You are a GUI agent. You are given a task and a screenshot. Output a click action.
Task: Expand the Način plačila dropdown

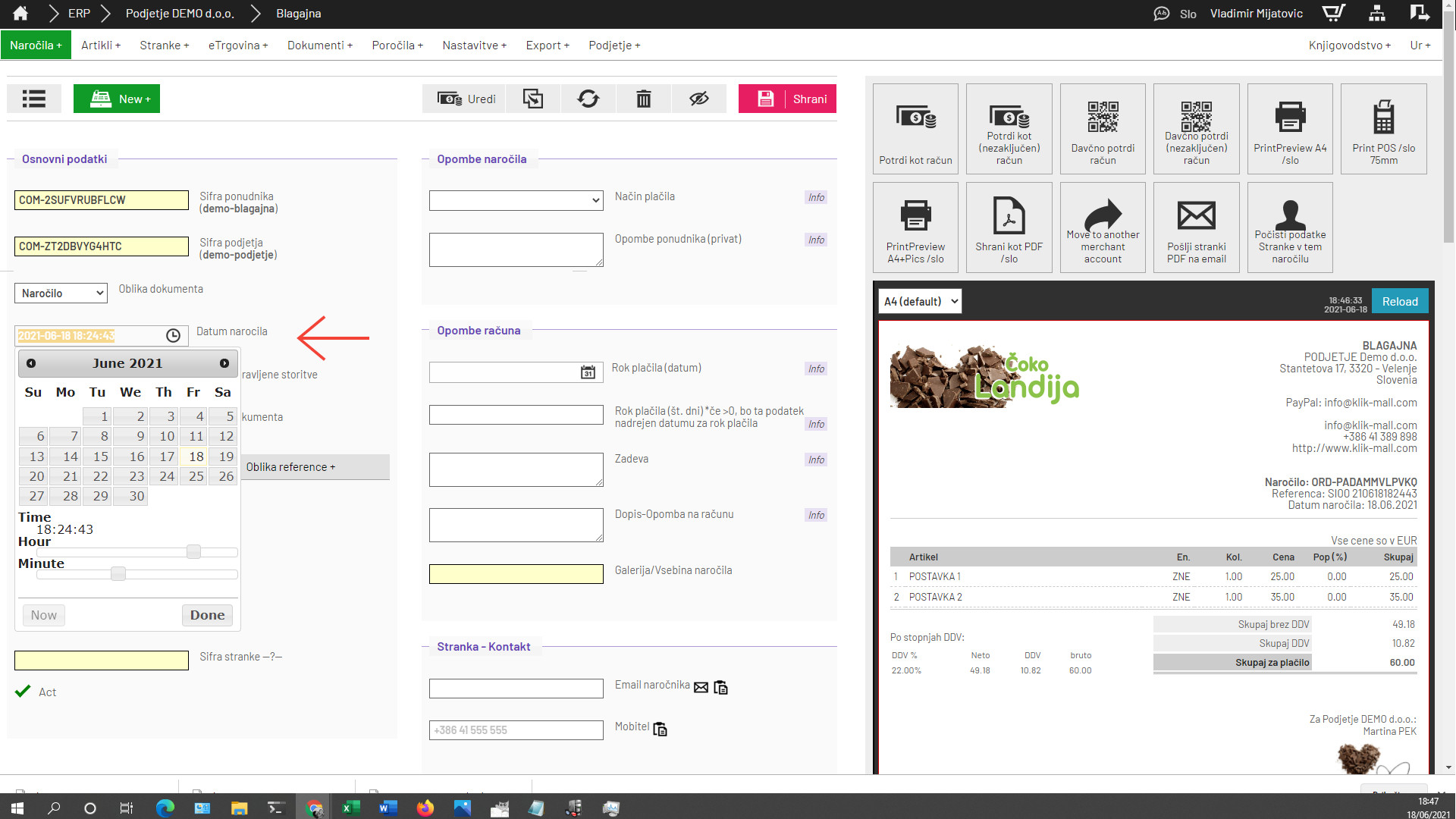(516, 200)
